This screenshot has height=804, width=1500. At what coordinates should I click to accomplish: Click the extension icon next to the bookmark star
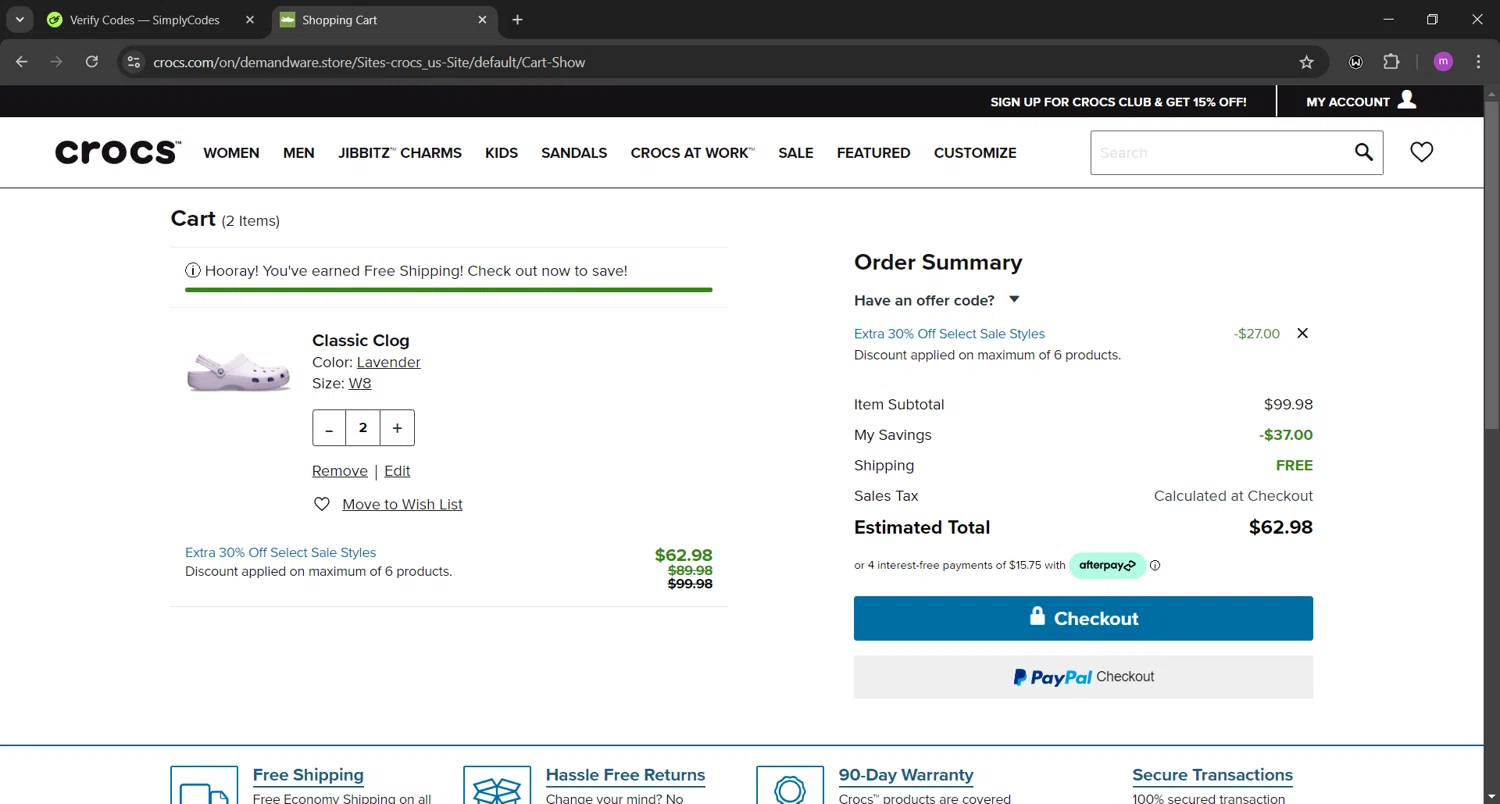[x=1356, y=62]
